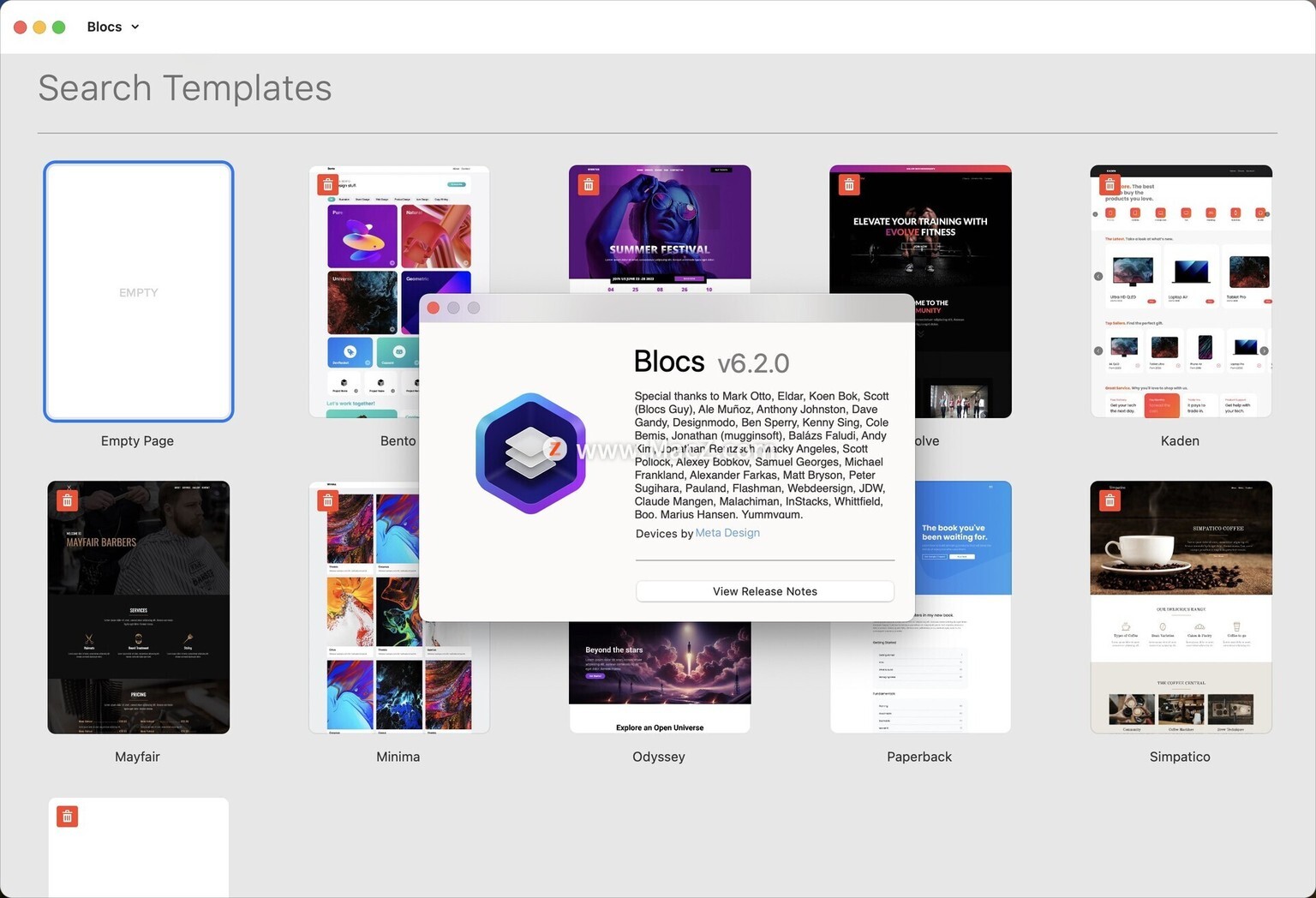1316x898 pixels.
Task: Click the Minima label
Action: coord(398,757)
